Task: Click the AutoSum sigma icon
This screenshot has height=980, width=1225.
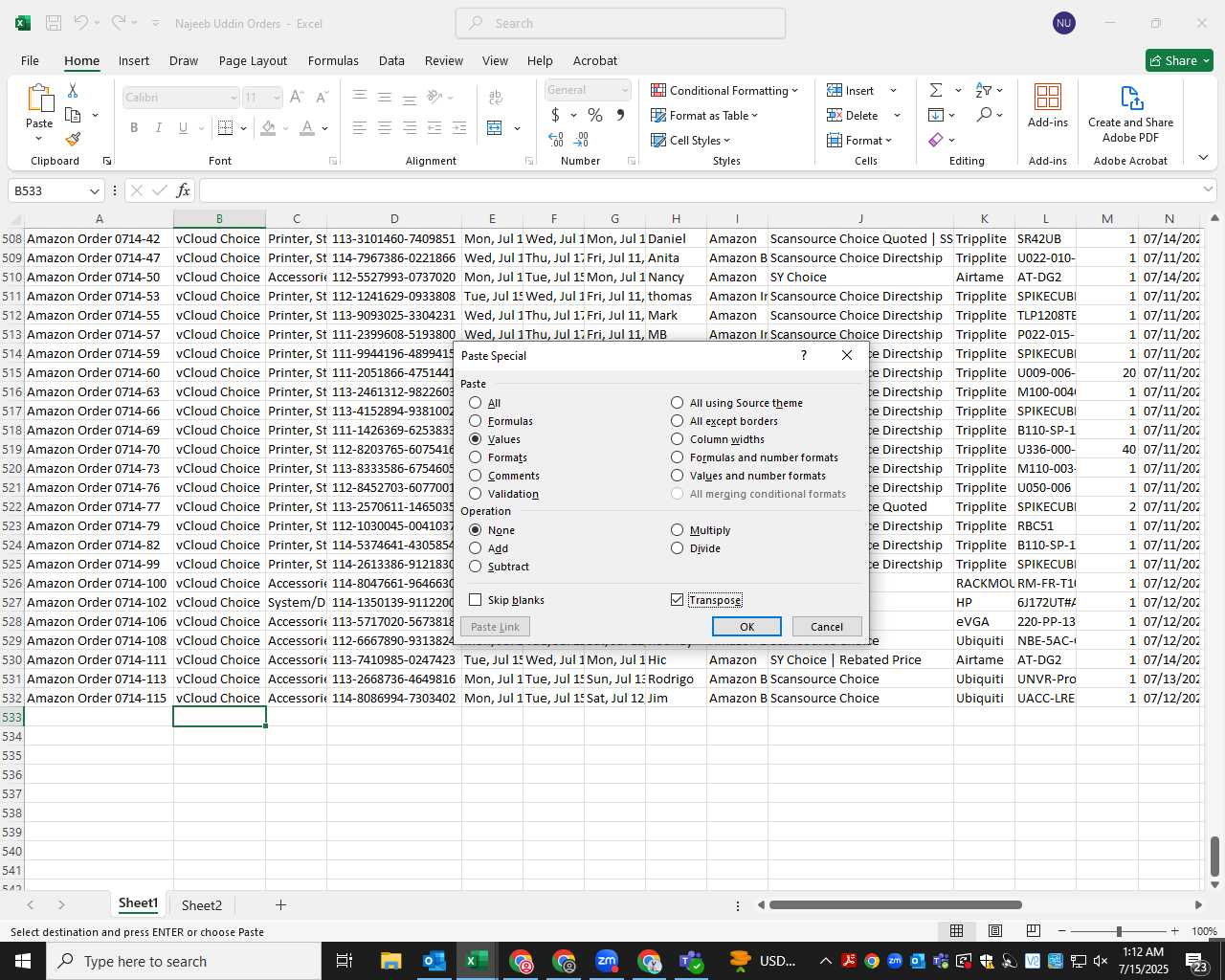Action: click(x=936, y=90)
